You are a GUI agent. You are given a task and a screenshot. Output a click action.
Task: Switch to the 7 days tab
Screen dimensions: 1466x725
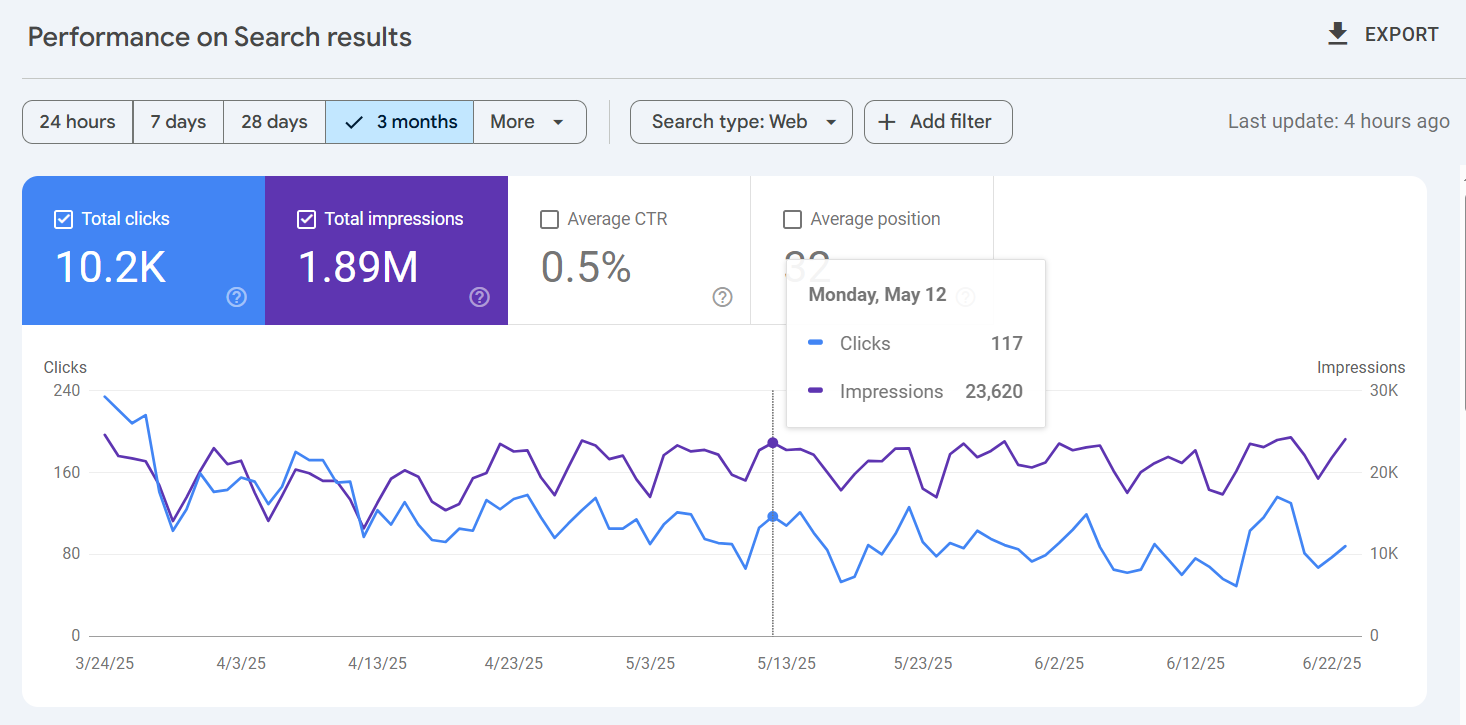(178, 121)
